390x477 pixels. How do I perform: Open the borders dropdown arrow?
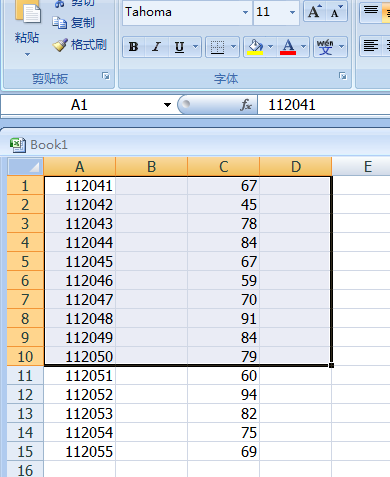(x=234, y=47)
